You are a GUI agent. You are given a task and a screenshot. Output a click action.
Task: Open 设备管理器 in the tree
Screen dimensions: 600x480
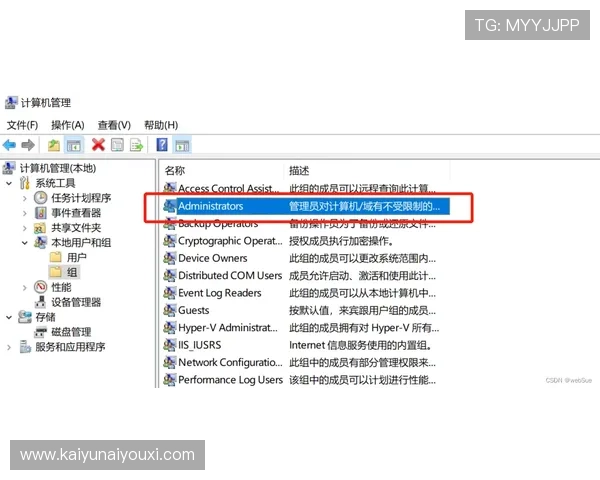(76, 302)
